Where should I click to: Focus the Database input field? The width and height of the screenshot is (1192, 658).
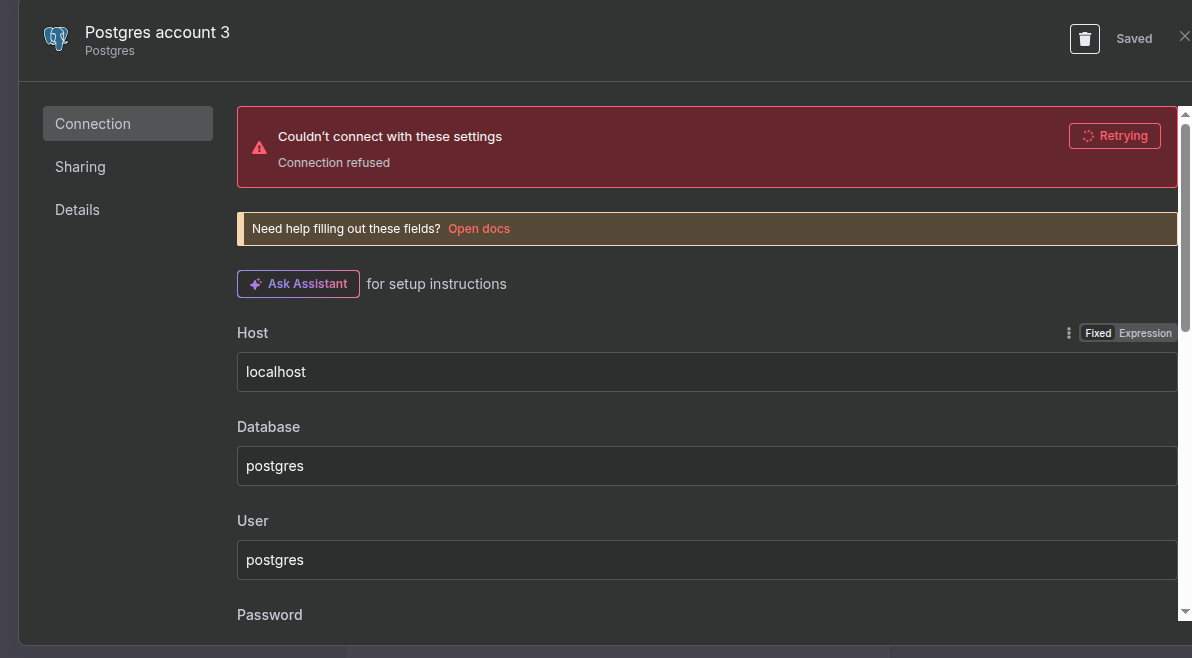(x=707, y=467)
